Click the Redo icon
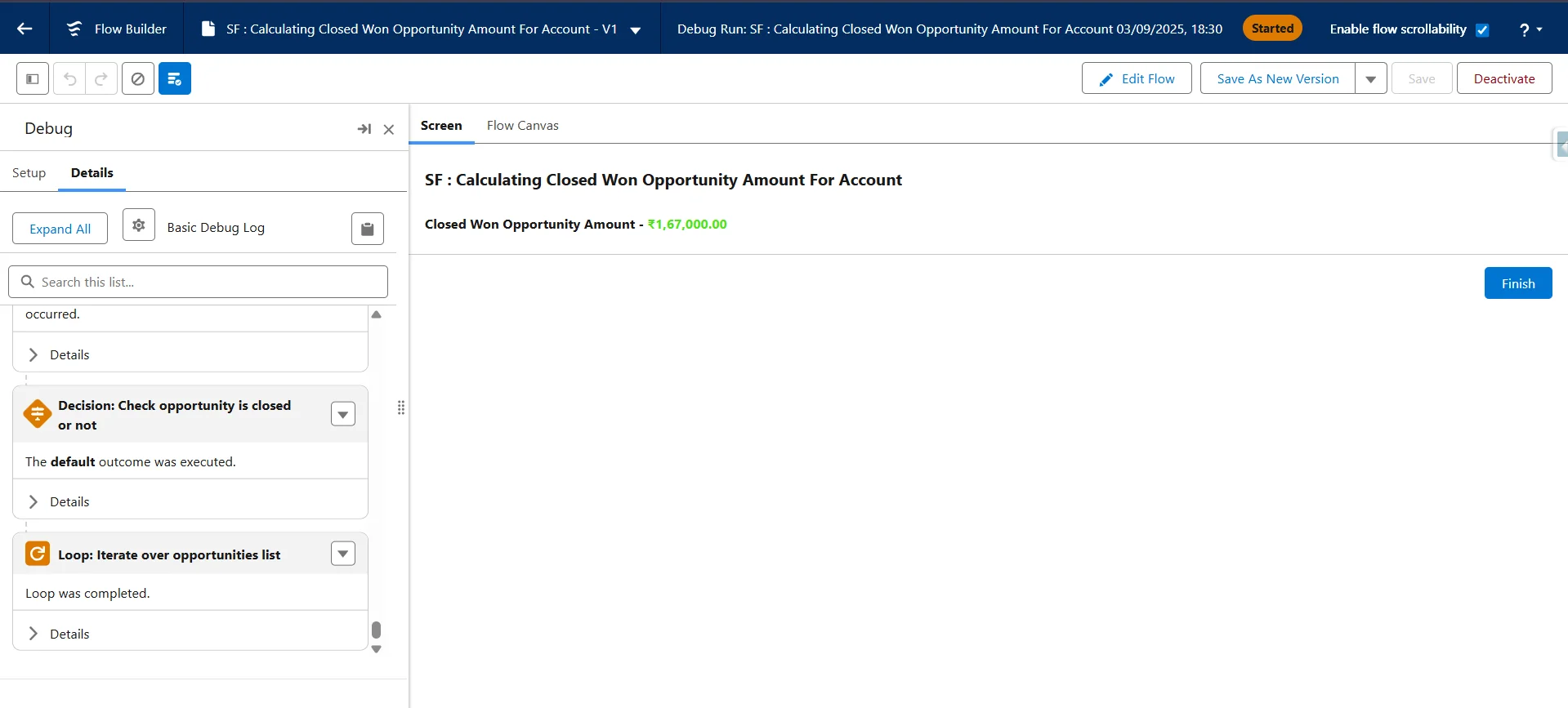The width and height of the screenshot is (1568, 708). [x=101, y=78]
